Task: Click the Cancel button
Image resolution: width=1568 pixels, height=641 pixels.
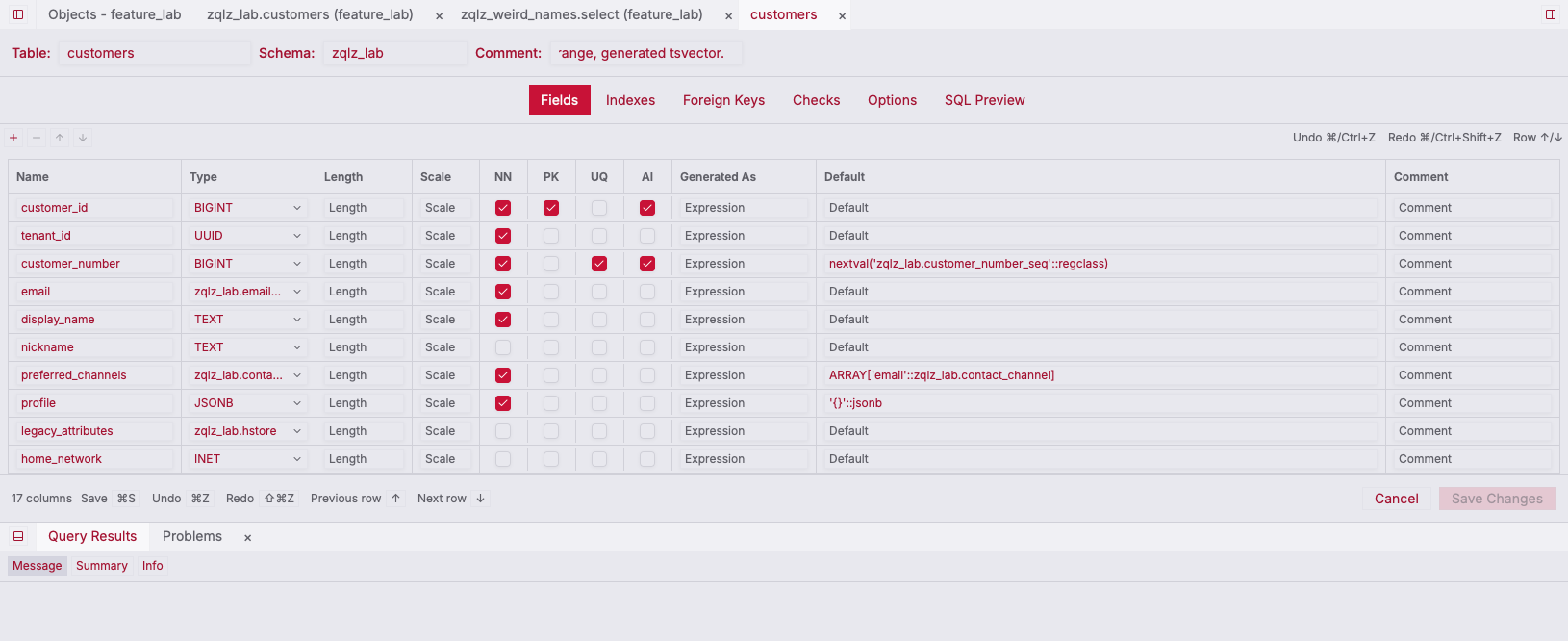Action: [1396, 499]
